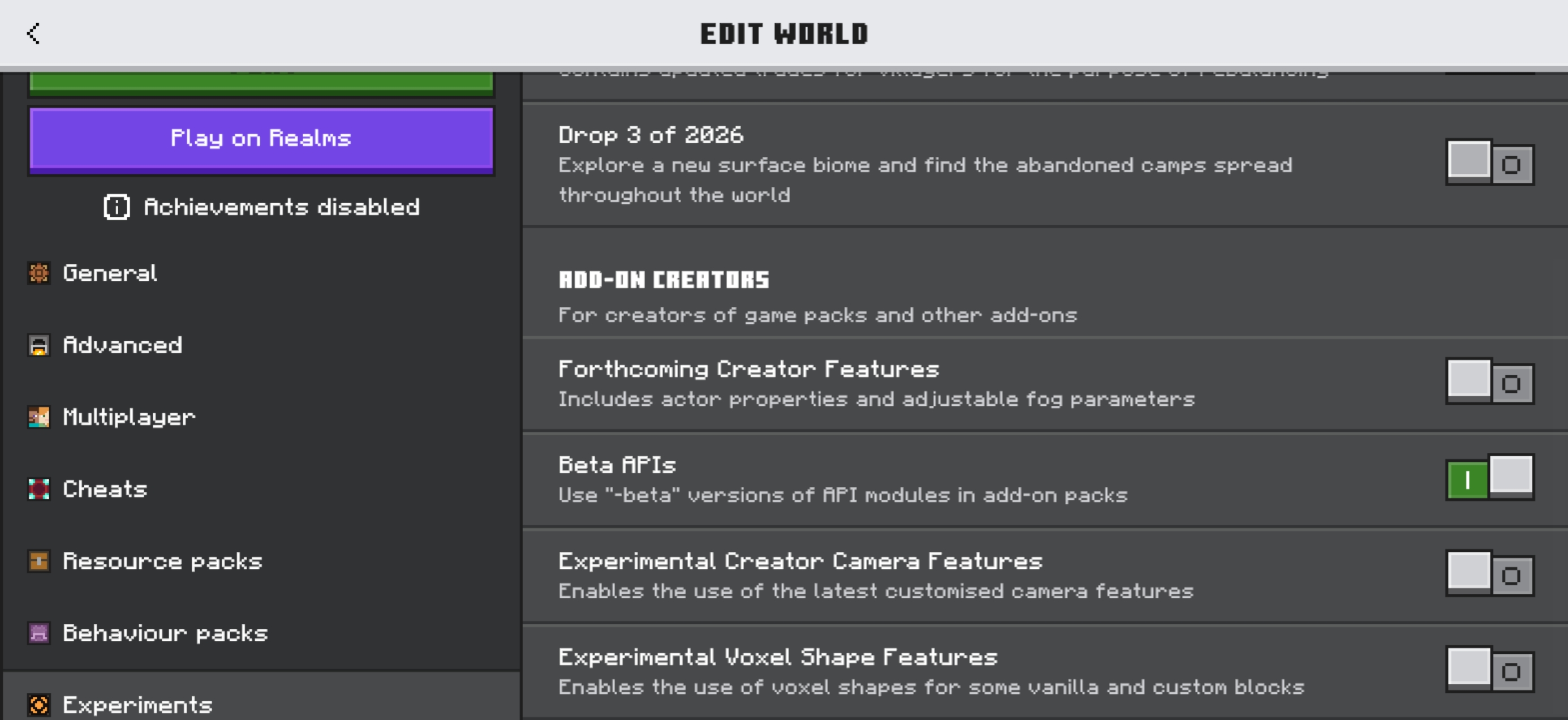Select Behaviour packs in sidebar

pos(262,633)
